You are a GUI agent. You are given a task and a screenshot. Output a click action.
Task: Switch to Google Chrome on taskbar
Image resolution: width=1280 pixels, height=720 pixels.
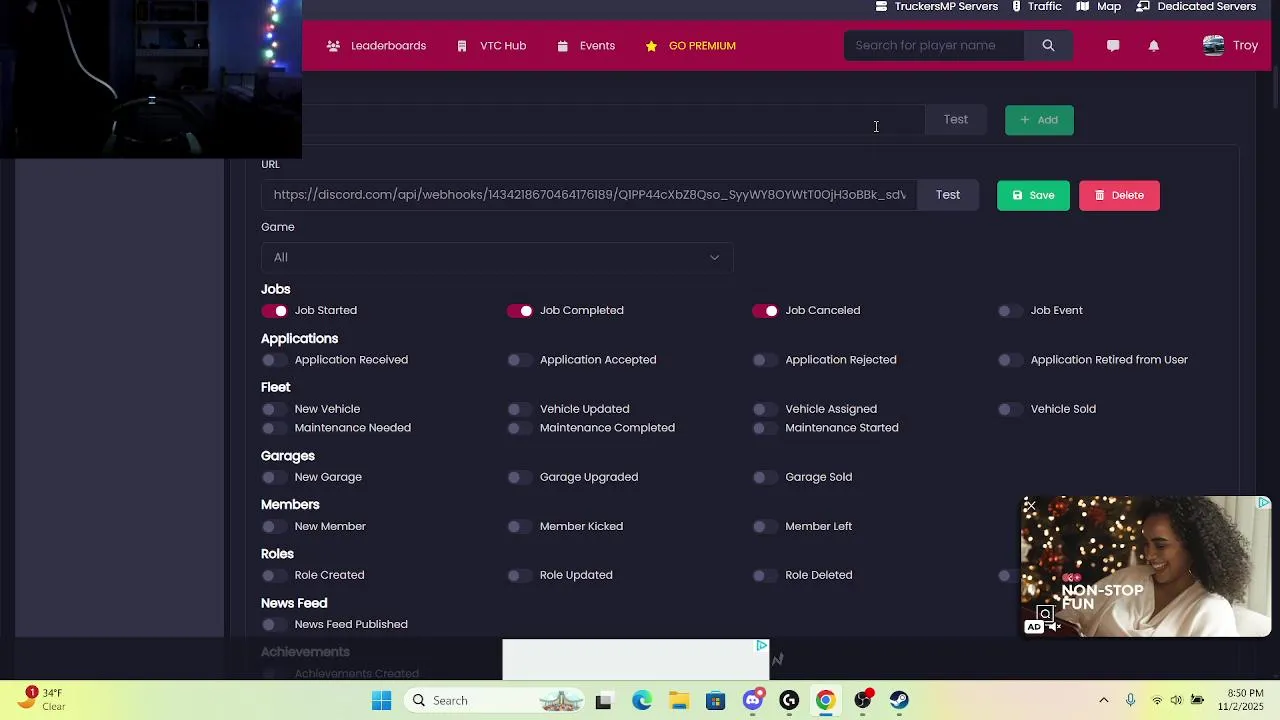(x=826, y=701)
